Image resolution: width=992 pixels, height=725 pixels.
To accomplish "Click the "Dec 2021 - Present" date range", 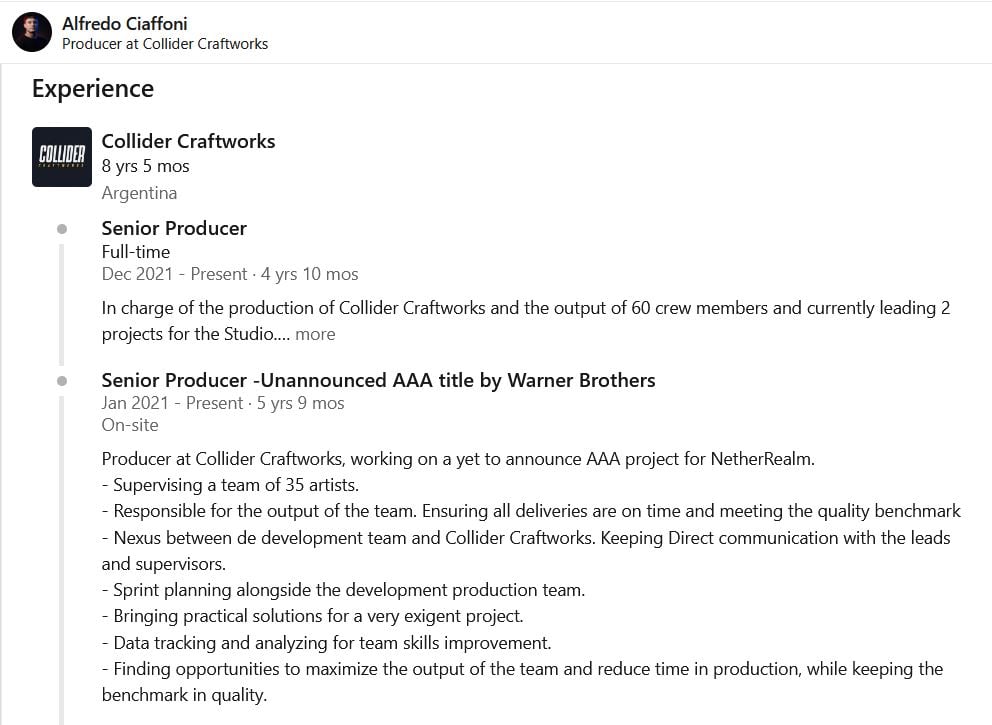I will [x=175, y=274].
